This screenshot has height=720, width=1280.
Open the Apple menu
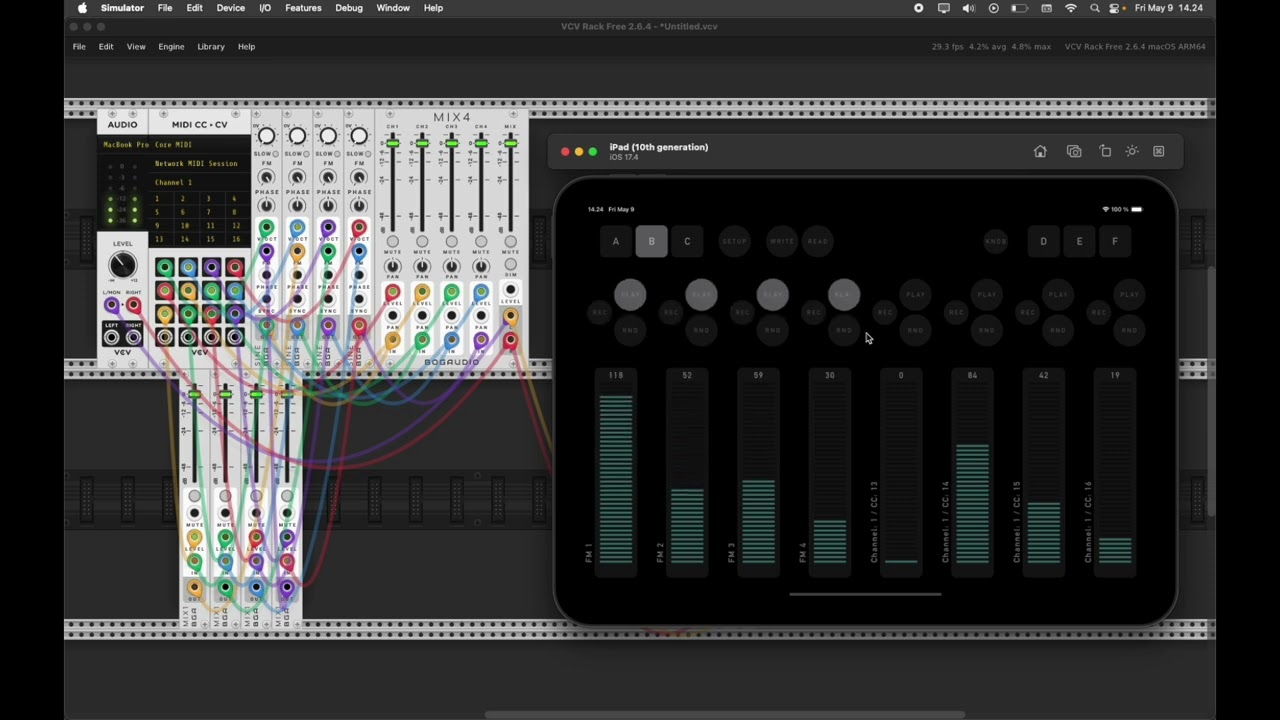[x=82, y=8]
